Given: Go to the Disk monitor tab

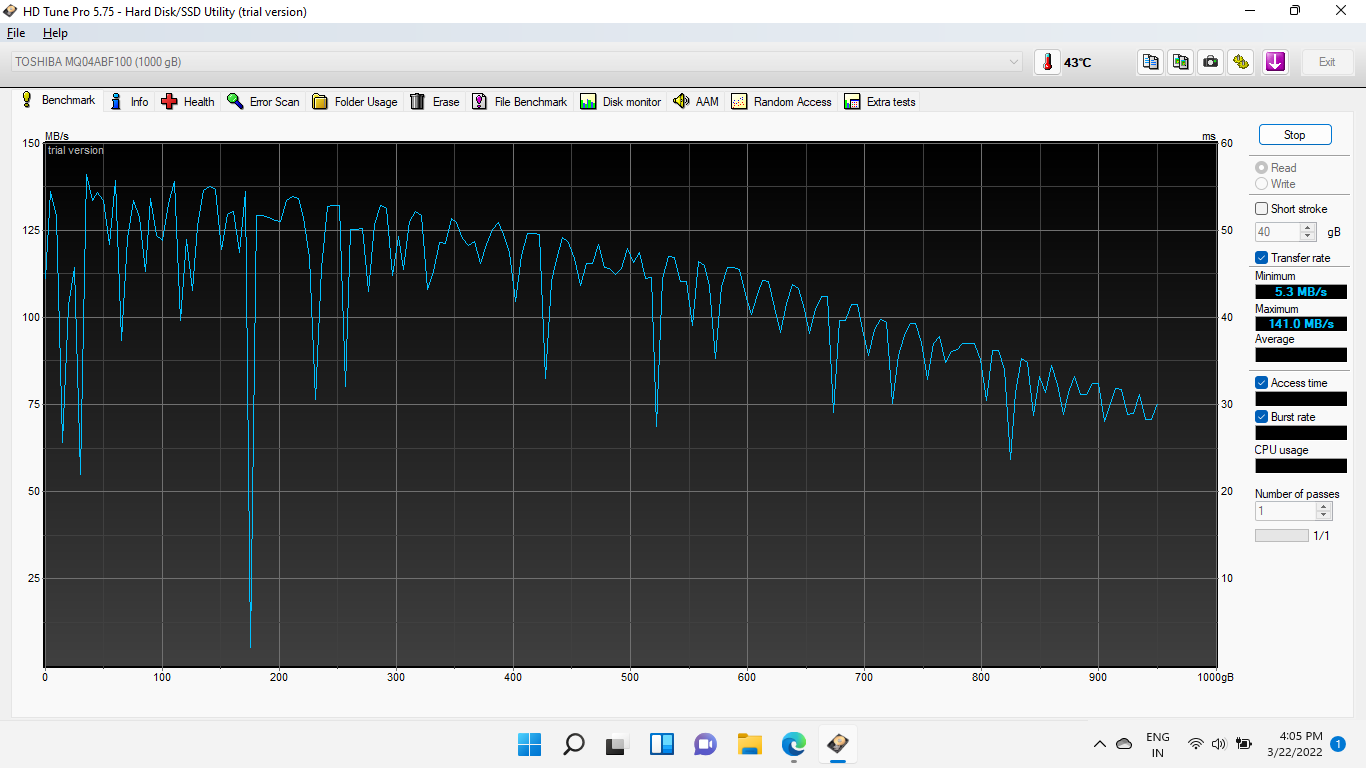Looking at the screenshot, I should click(621, 102).
